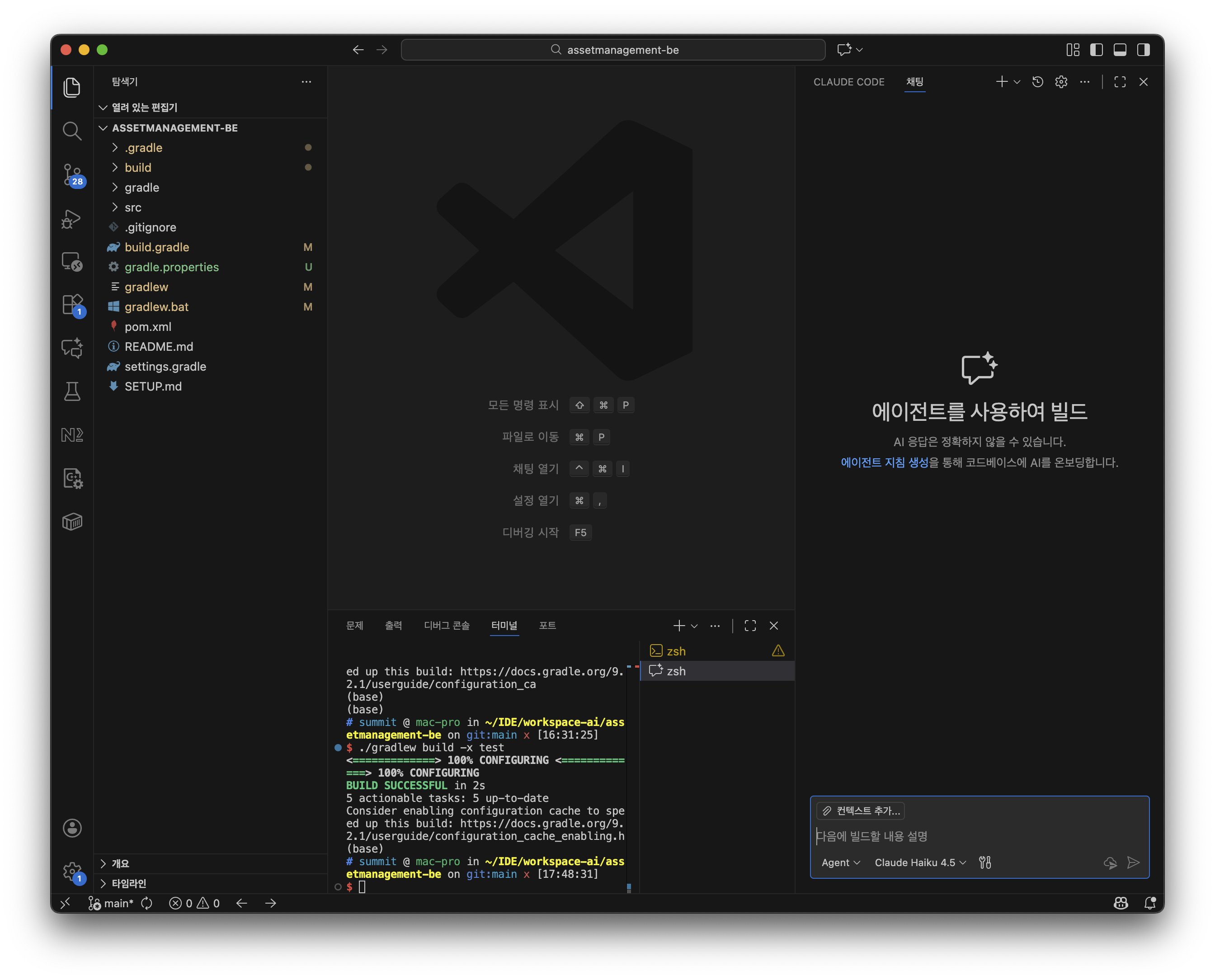1215x980 pixels.
Task: Switch to the 출력 panel tab
Action: coord(393,626)
